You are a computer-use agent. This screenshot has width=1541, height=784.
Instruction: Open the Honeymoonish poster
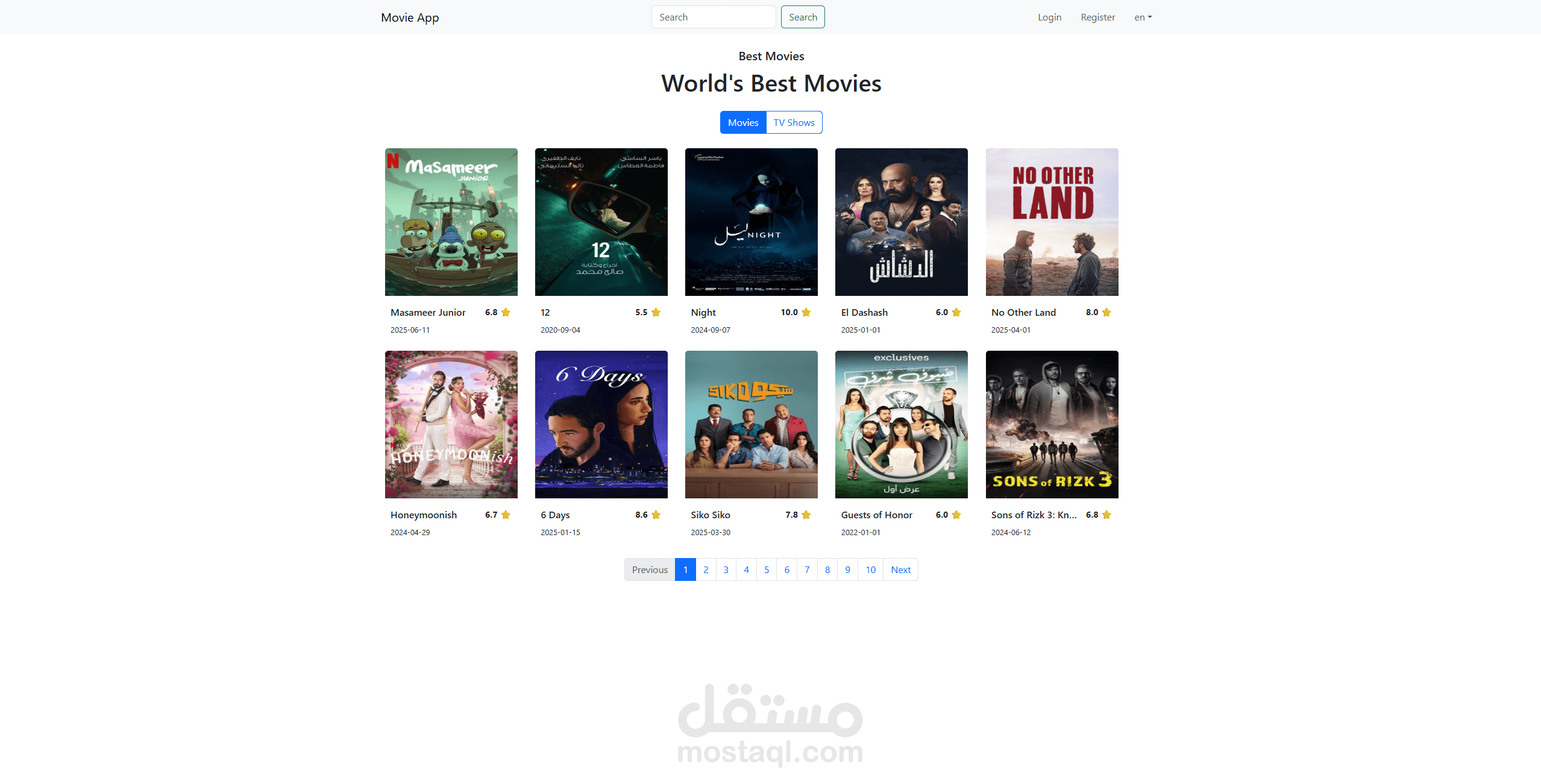451,424
